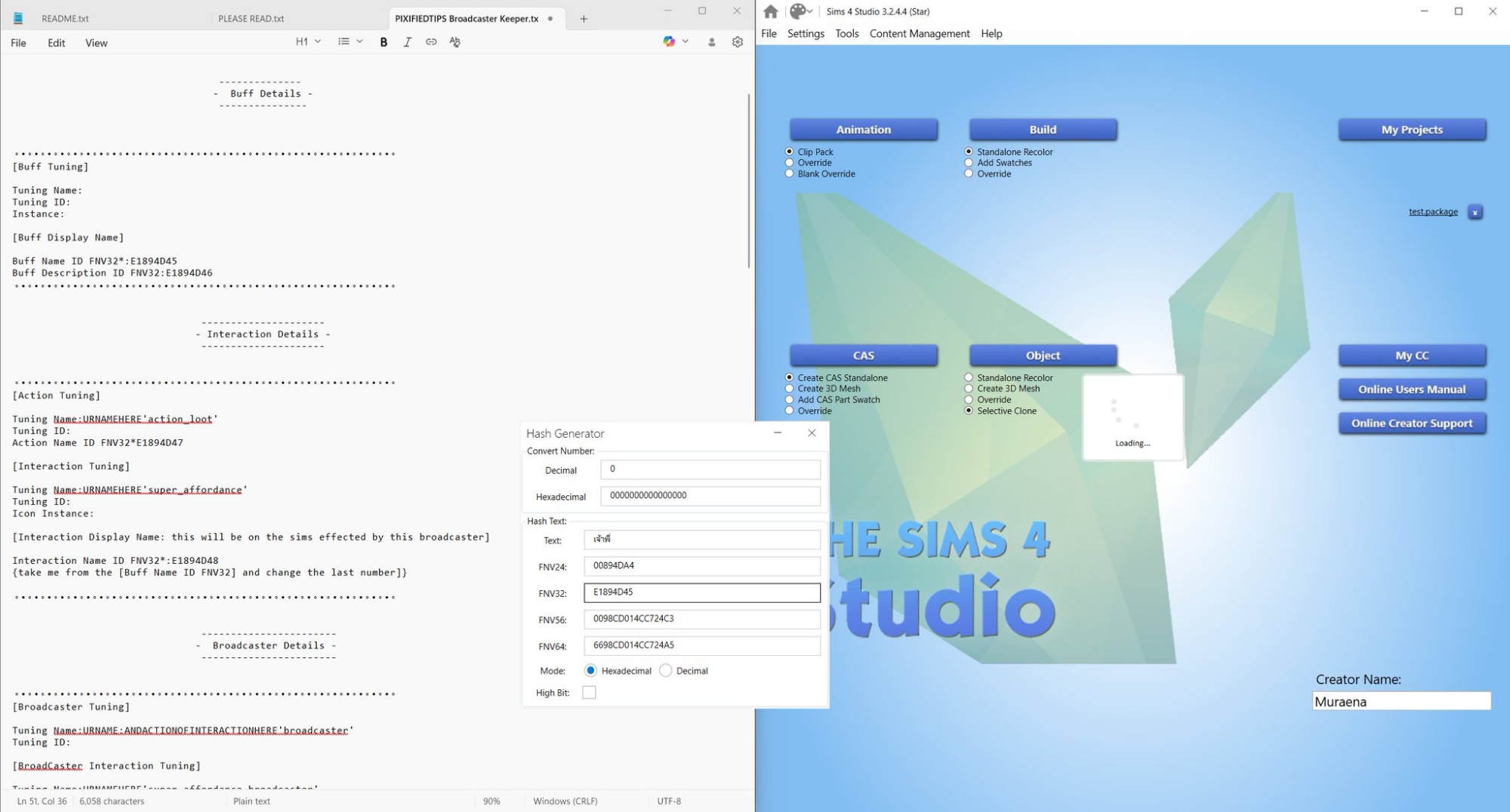
Task: Click the Creator Name input field
Action: point(1401,702)
